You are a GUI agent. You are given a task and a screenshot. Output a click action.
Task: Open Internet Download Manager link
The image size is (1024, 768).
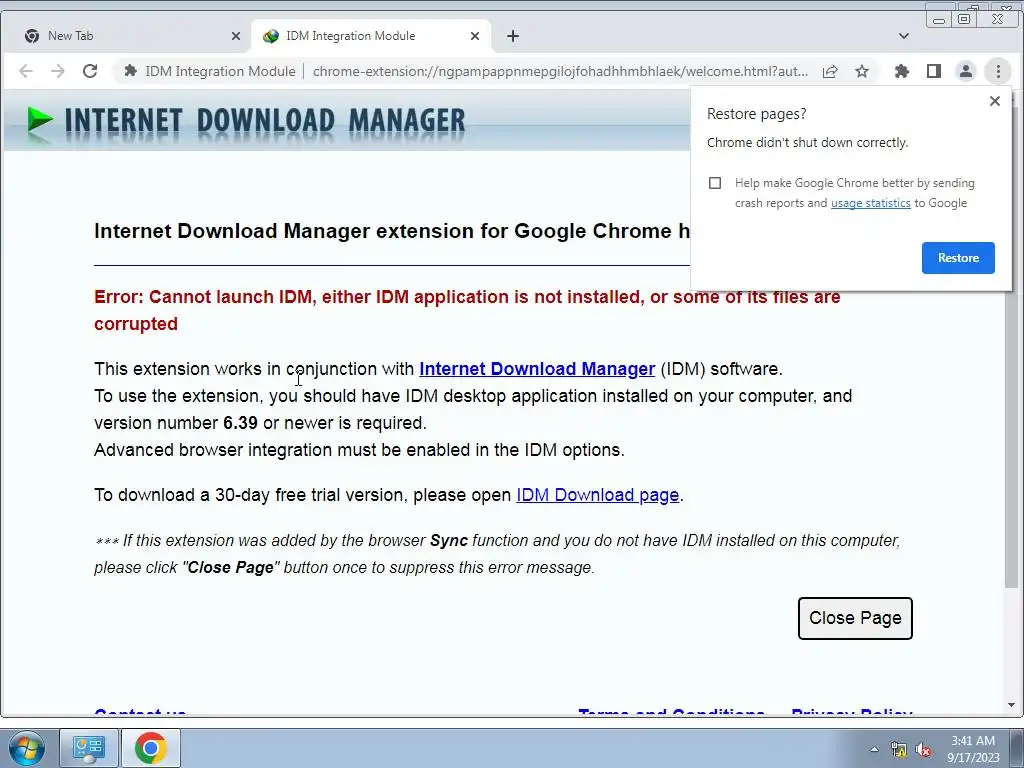[537, 369]
